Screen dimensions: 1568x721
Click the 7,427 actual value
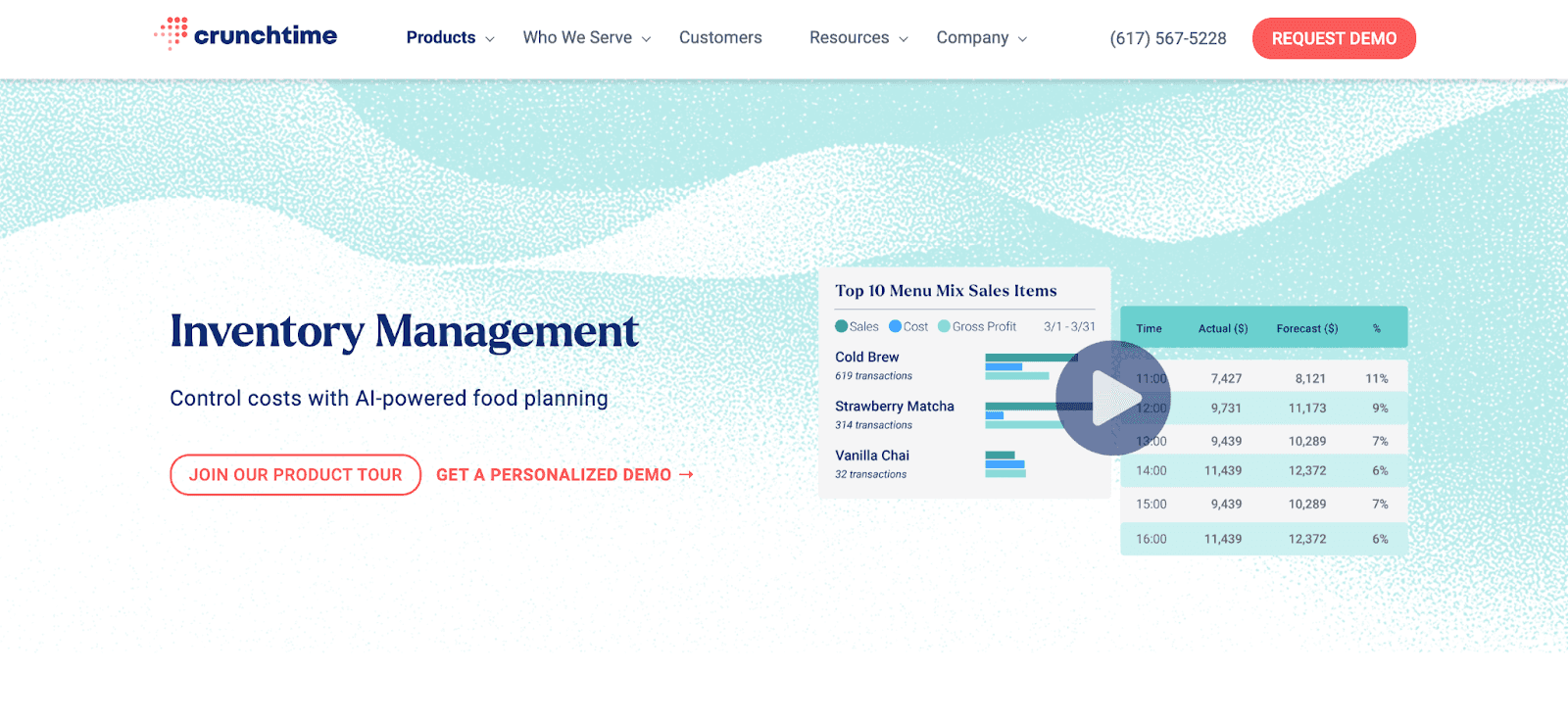point(1226,378)
